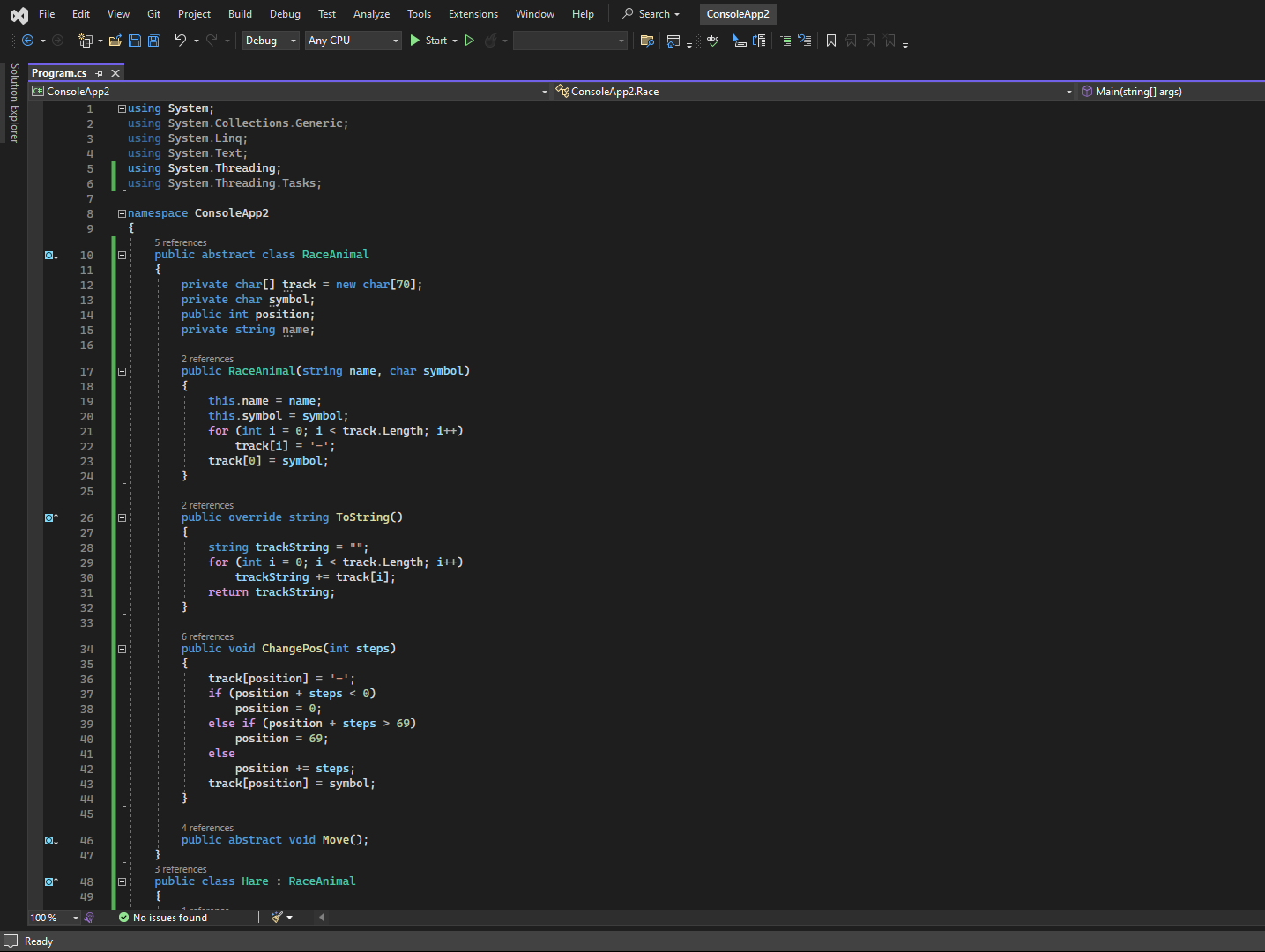Switch to the Program.cs tab

59,73
